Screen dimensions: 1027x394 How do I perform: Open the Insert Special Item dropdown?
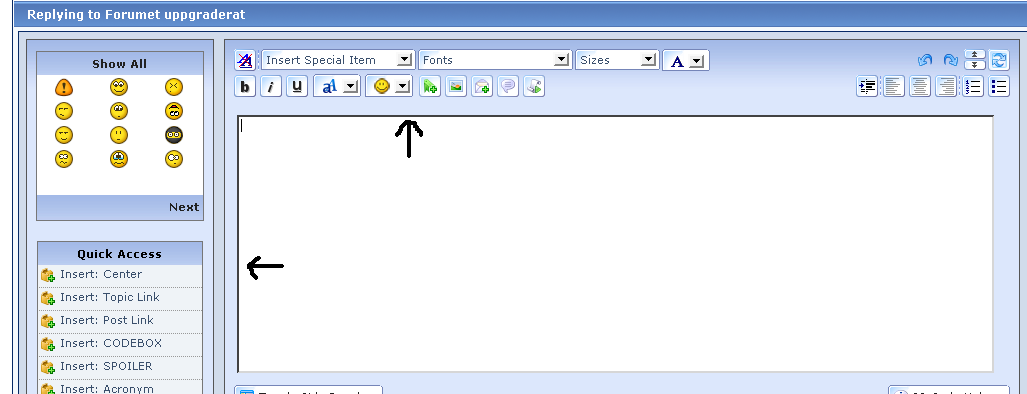point(338,60)
